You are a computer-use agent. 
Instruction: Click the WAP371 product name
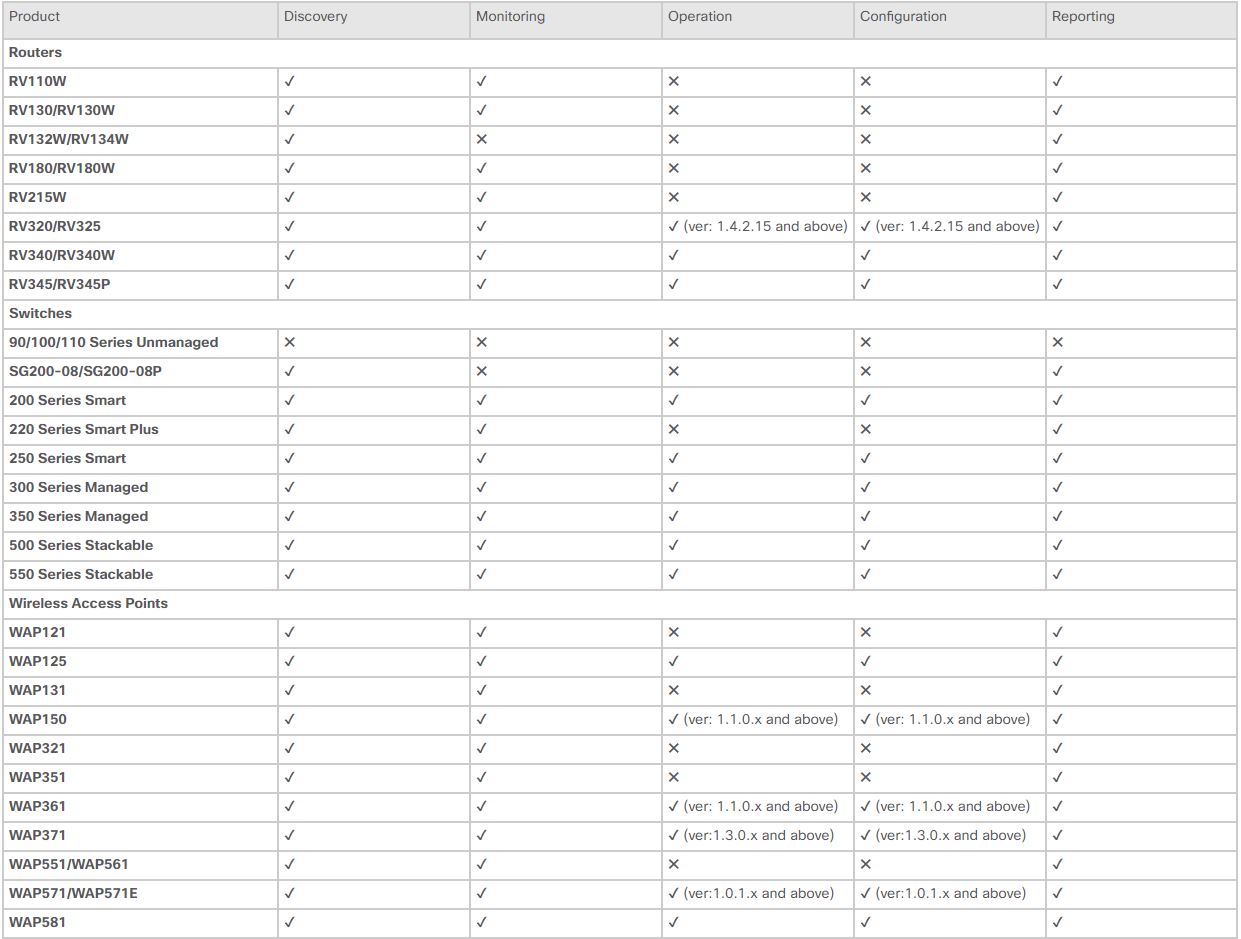(x=37, y=835)
